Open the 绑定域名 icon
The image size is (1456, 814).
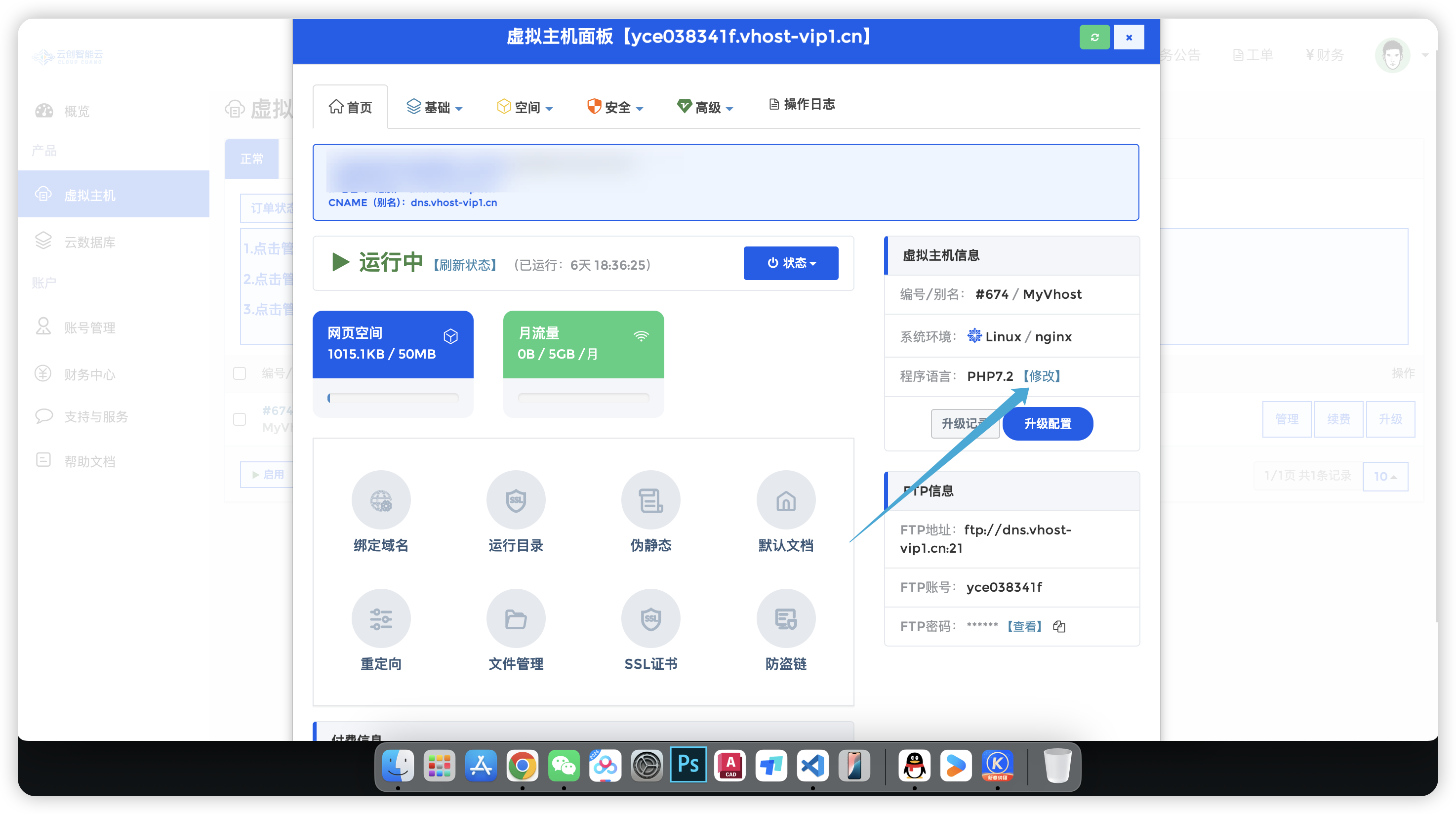(x=381, y=500)
